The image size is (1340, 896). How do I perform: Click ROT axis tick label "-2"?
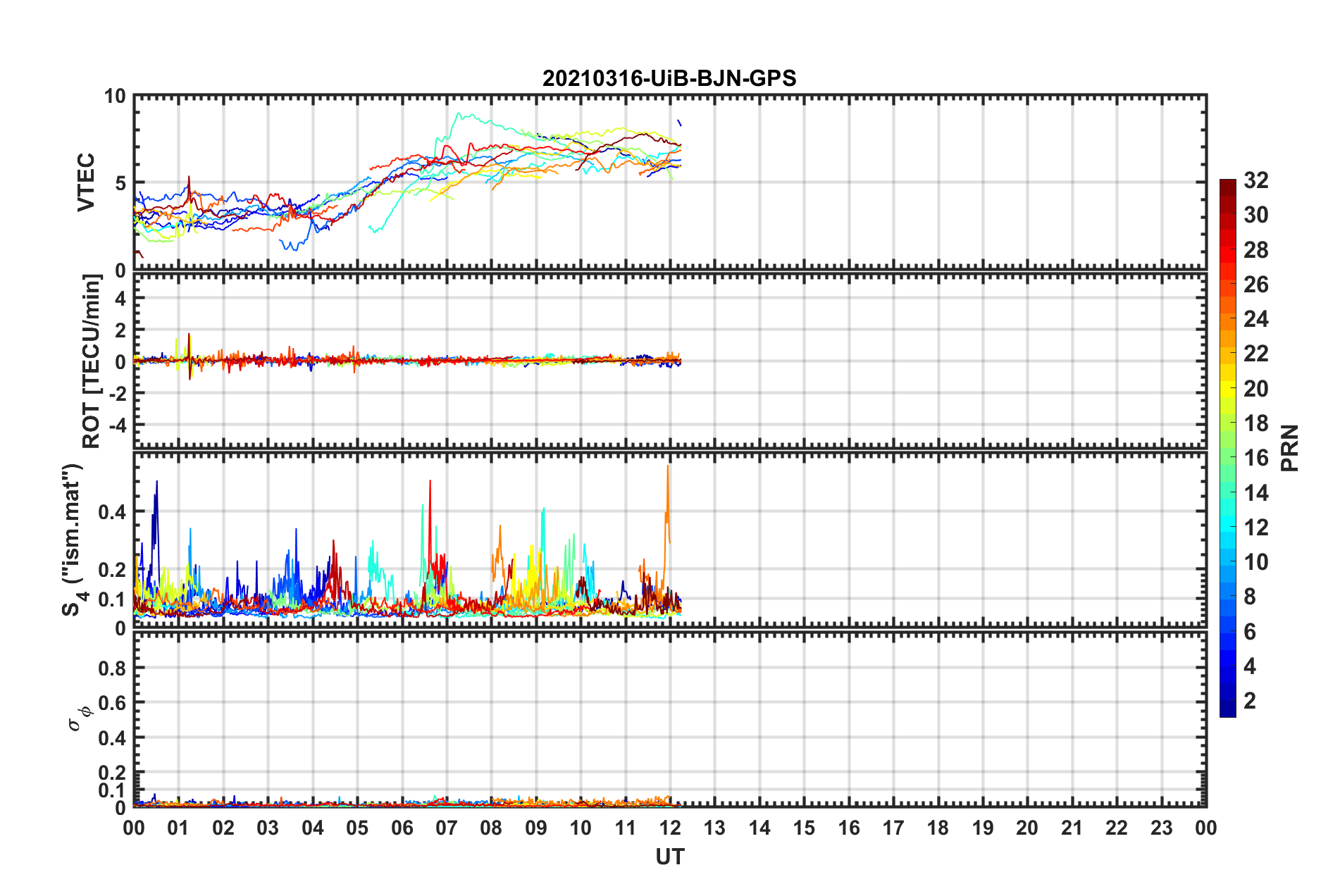coord(116,394)
